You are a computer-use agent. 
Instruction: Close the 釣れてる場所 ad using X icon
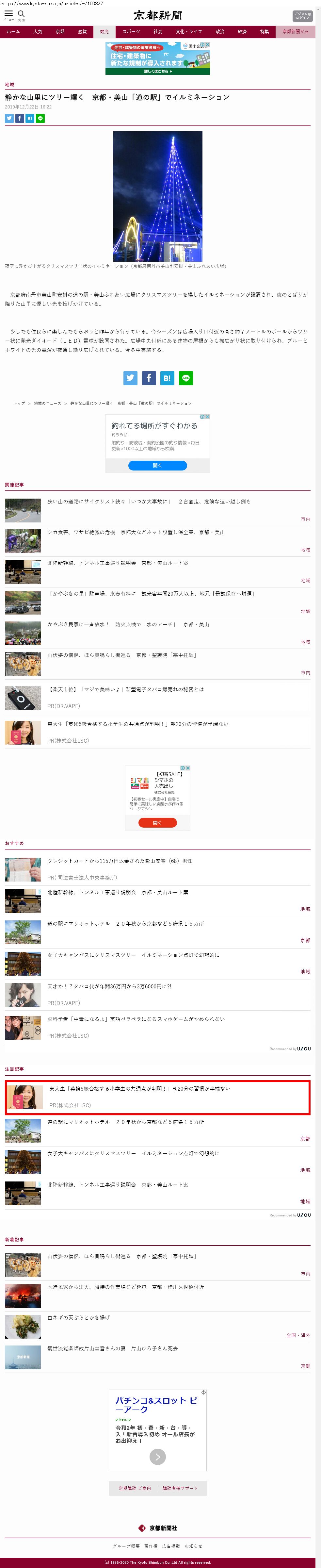pyautogui.click(x=207, y=417)
